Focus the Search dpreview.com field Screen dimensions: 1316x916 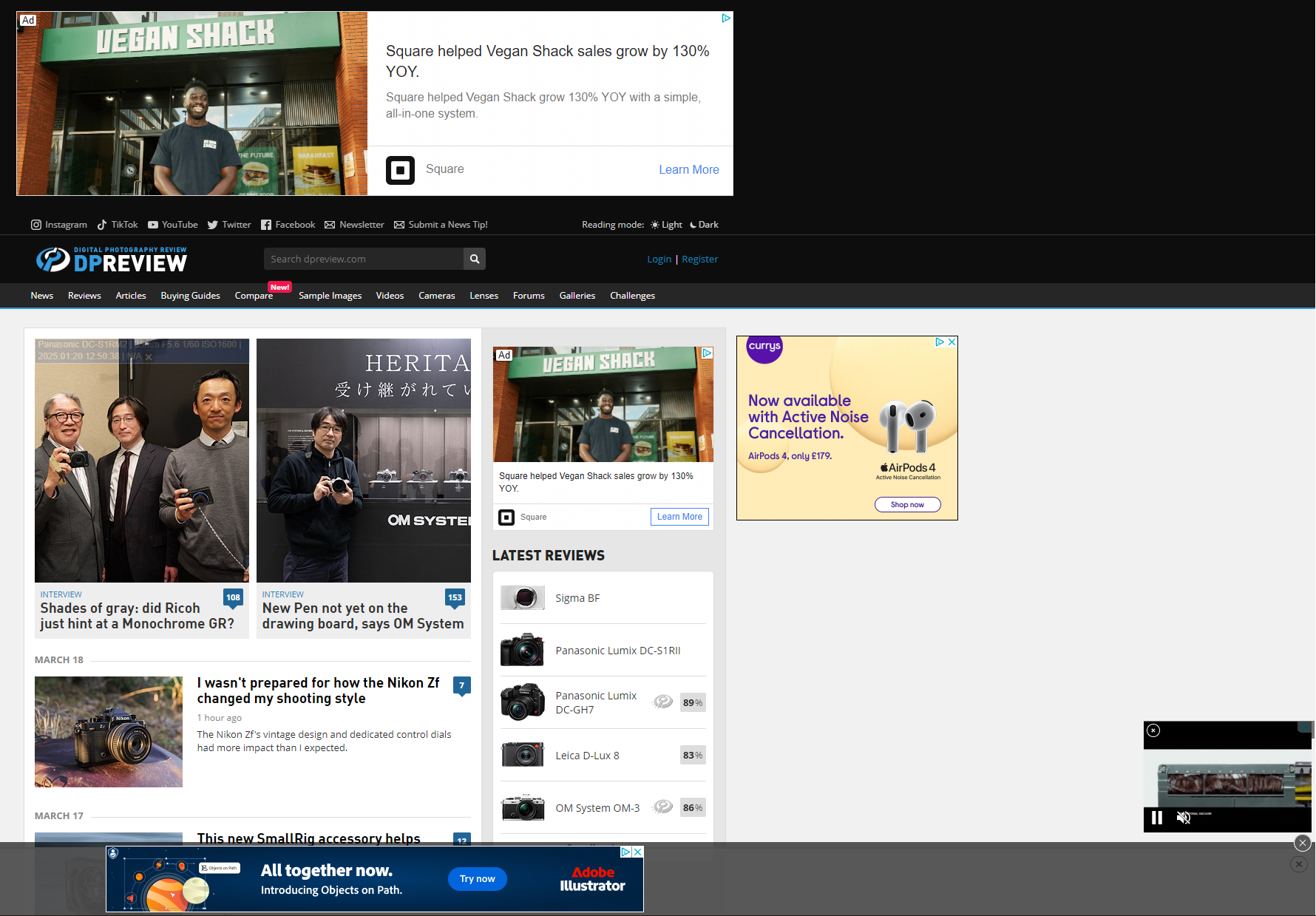tap(364, 259)
